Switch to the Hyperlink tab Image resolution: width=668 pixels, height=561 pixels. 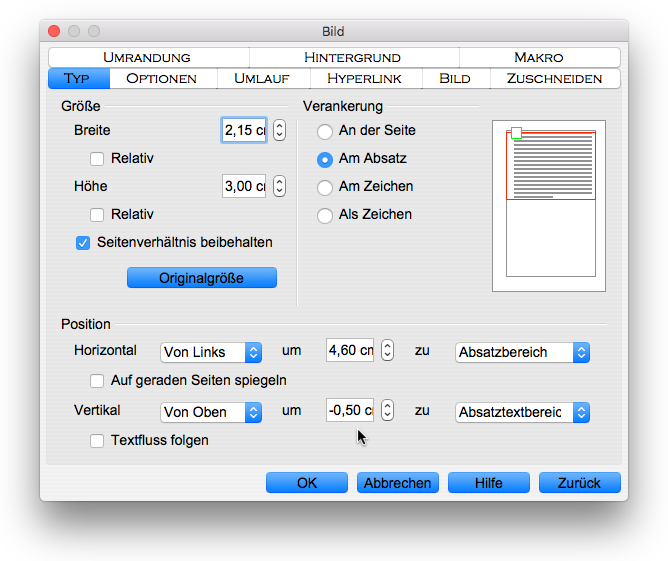[366, 78]
